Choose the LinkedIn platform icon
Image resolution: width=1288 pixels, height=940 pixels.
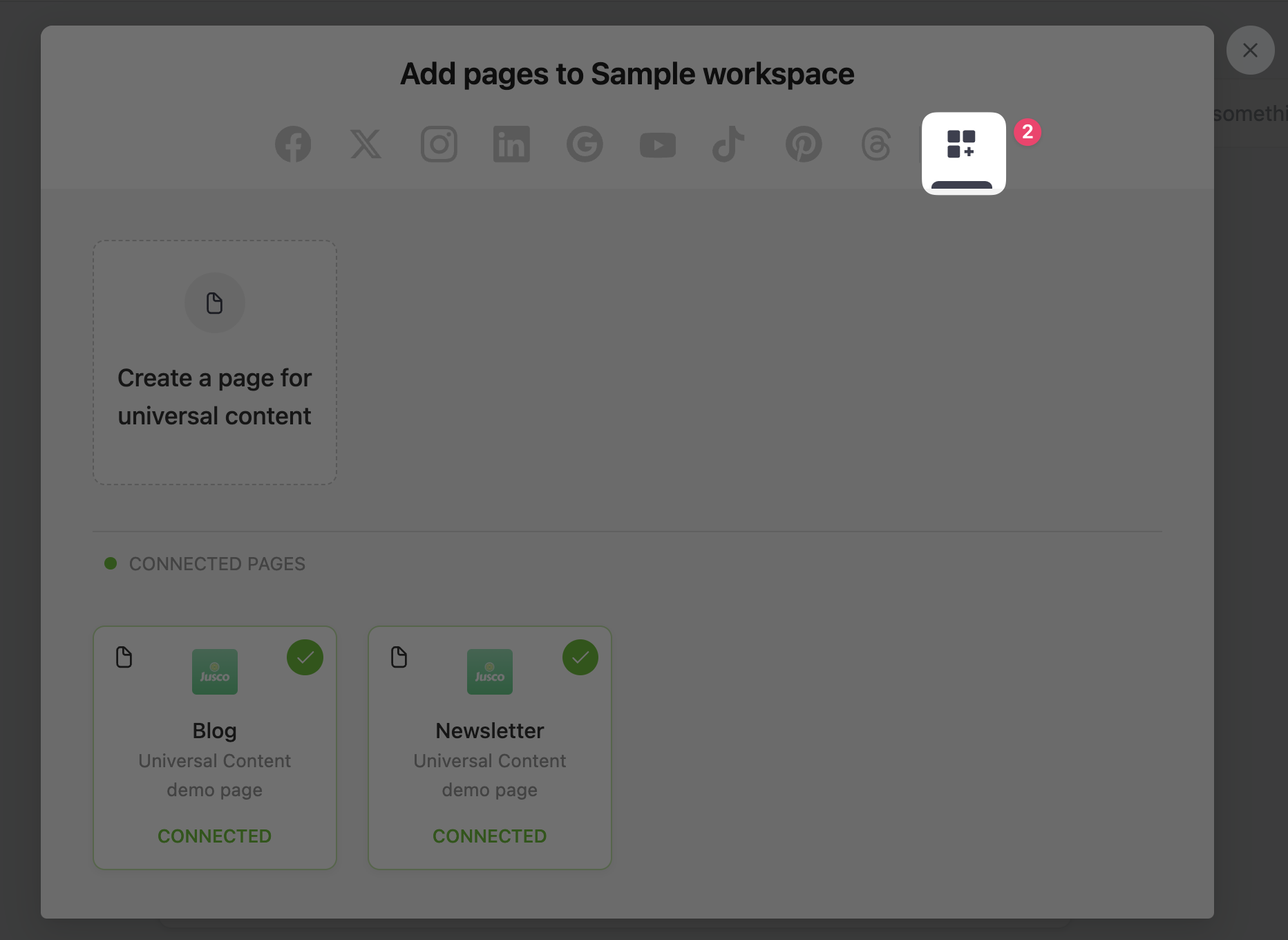pos(511,144)
